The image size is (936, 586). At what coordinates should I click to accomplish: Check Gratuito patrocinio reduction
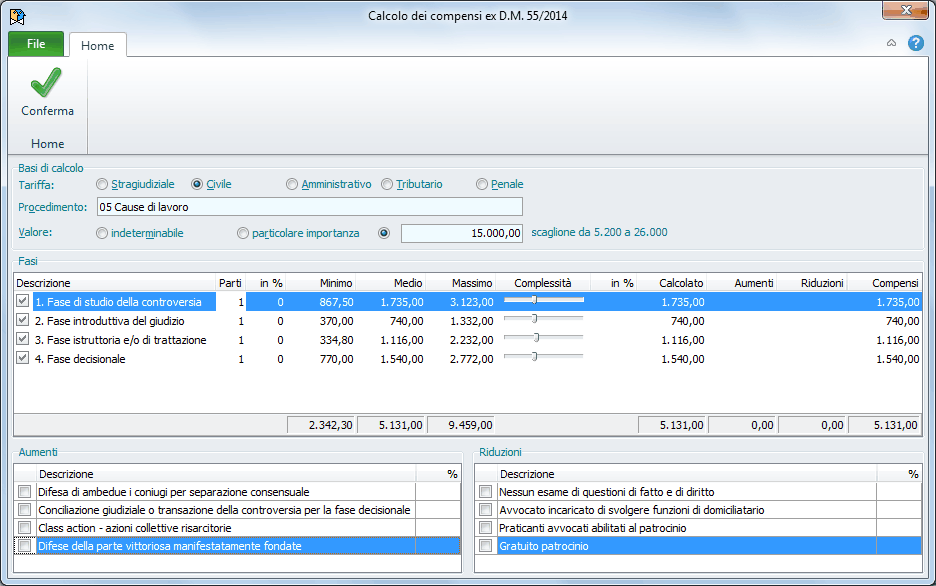(x=485, y=545)
